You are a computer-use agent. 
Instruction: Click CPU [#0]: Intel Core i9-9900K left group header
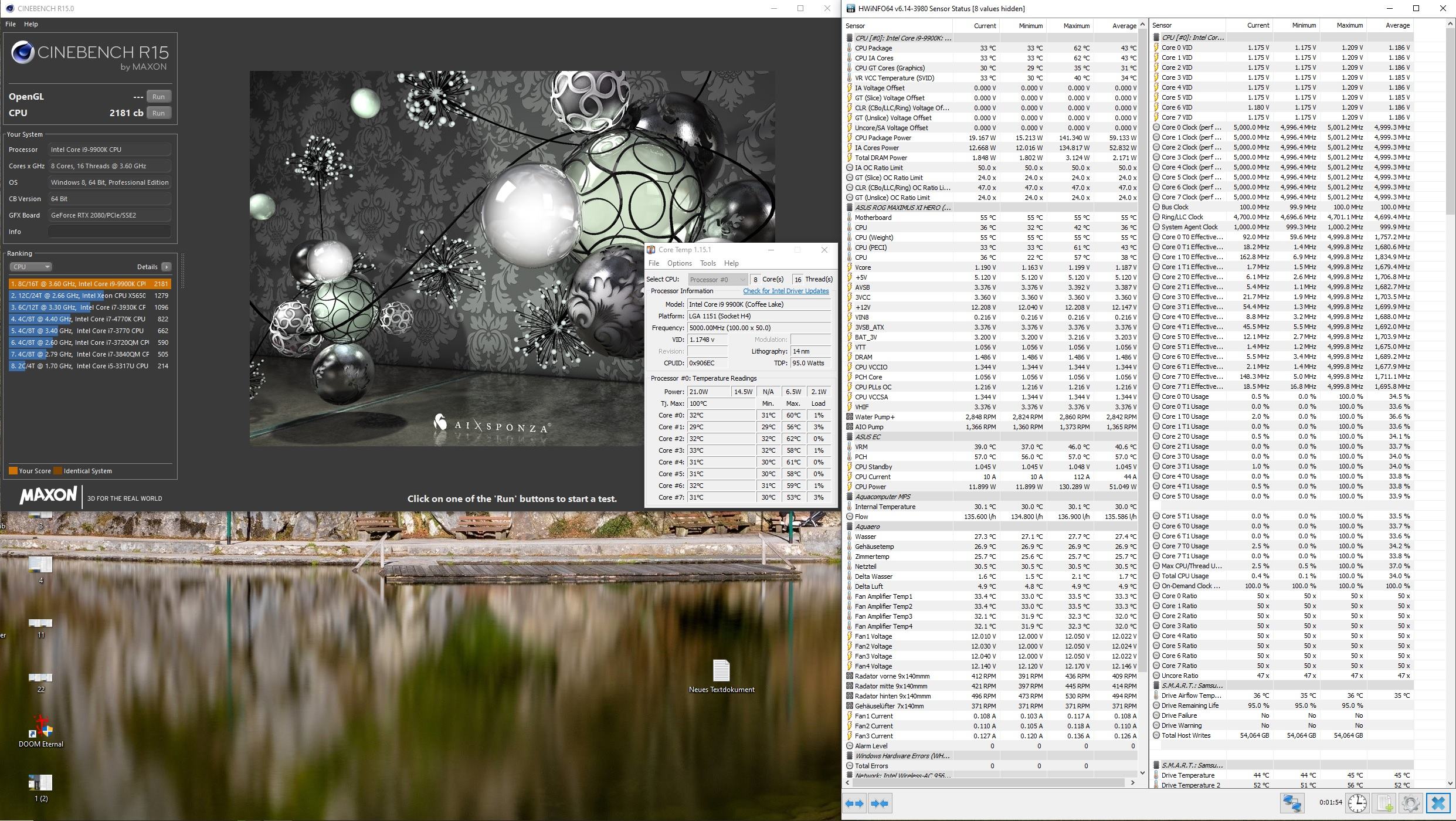[x=903, y=38]
